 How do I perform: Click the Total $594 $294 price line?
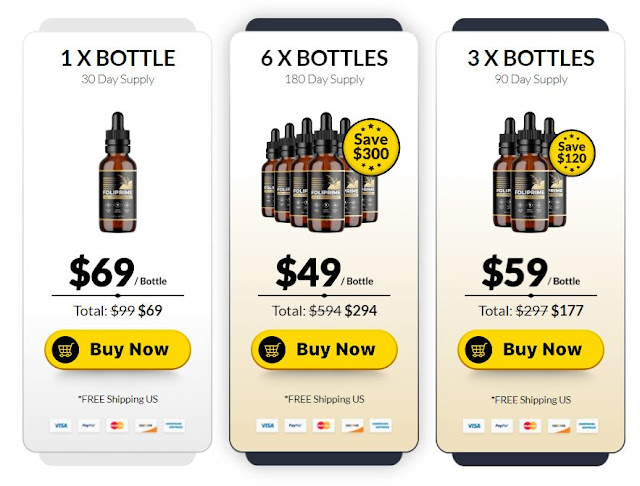[324, 311]
